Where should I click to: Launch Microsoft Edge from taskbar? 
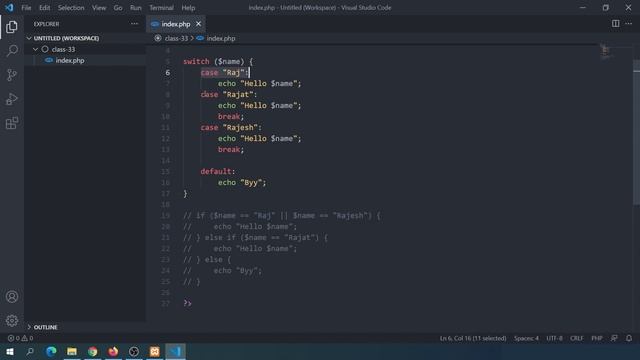tap(51, 351)
